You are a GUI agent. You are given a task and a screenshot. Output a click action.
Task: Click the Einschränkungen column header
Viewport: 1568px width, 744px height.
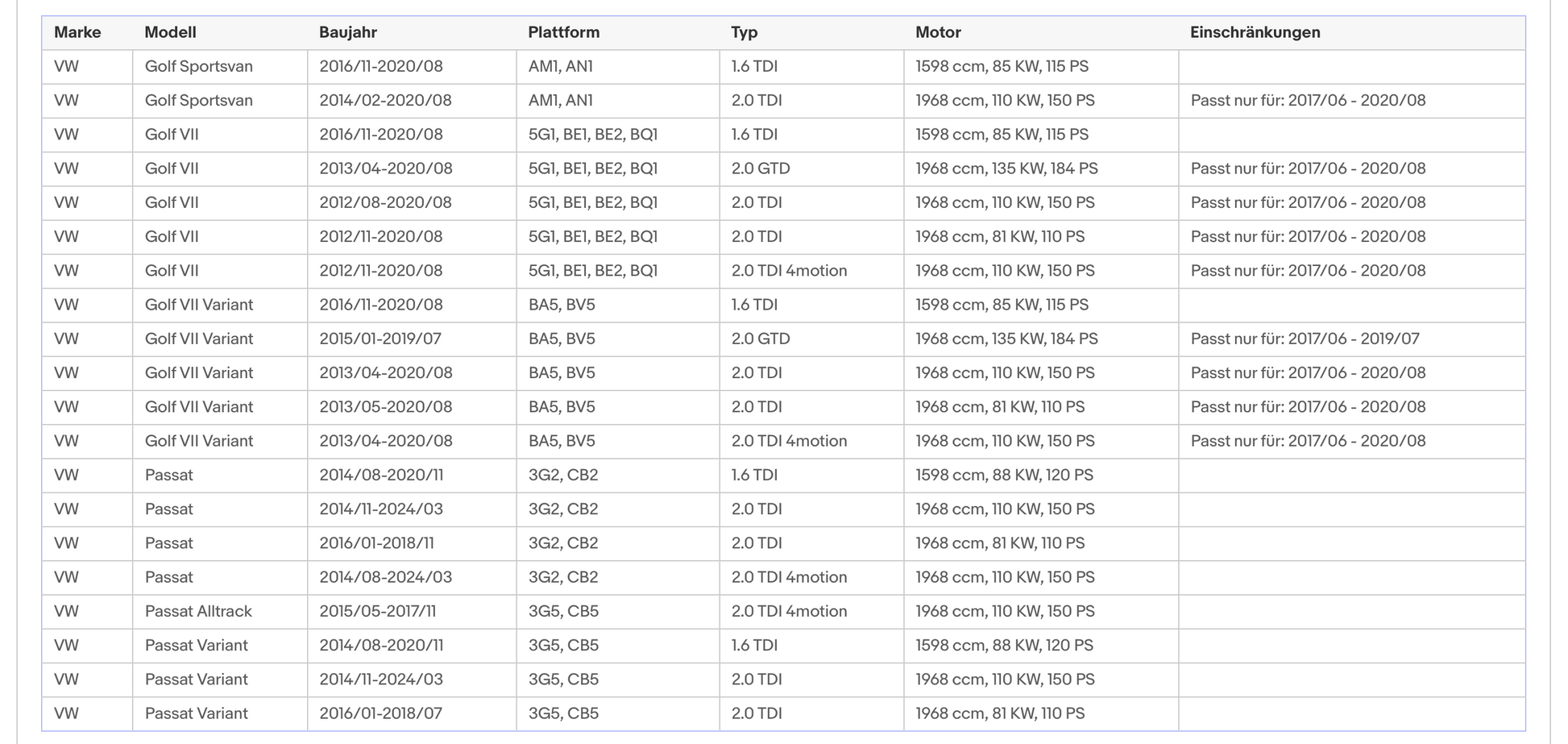click(1255, 32)
